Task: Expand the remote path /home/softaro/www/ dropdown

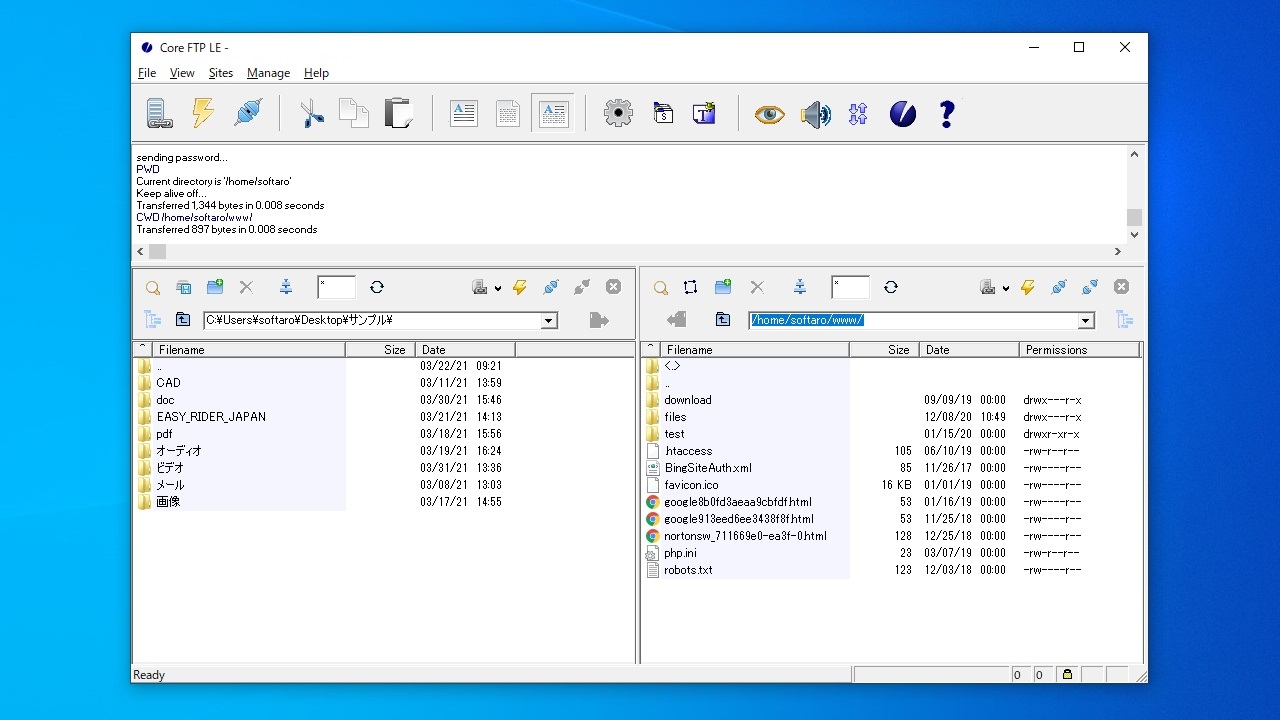Action: tap(1086, 321)
